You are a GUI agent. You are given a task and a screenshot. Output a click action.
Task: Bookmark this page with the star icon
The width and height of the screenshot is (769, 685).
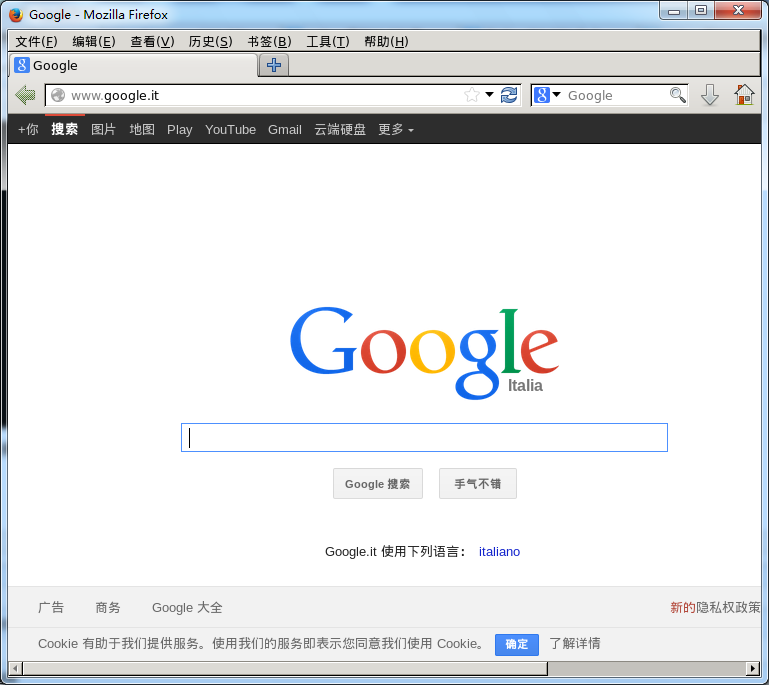(472, 95)
